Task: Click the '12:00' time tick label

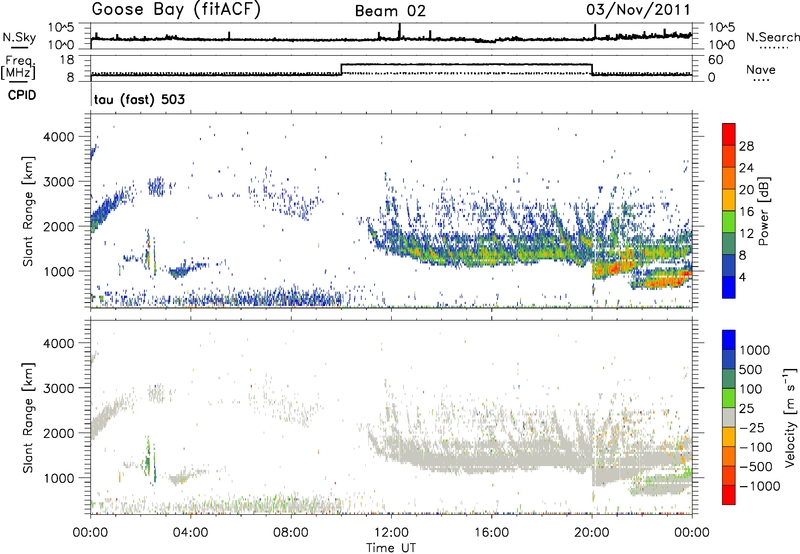Action: (391, 533)
